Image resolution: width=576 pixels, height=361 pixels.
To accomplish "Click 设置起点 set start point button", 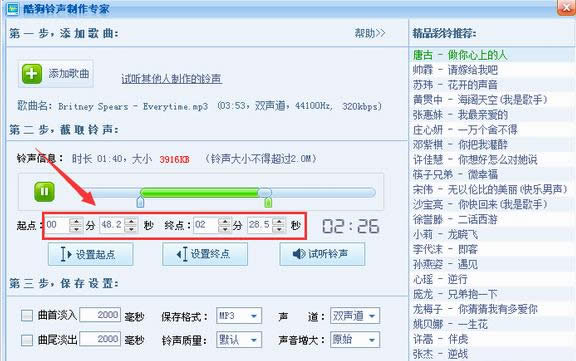I will click(x=90, y=254).
